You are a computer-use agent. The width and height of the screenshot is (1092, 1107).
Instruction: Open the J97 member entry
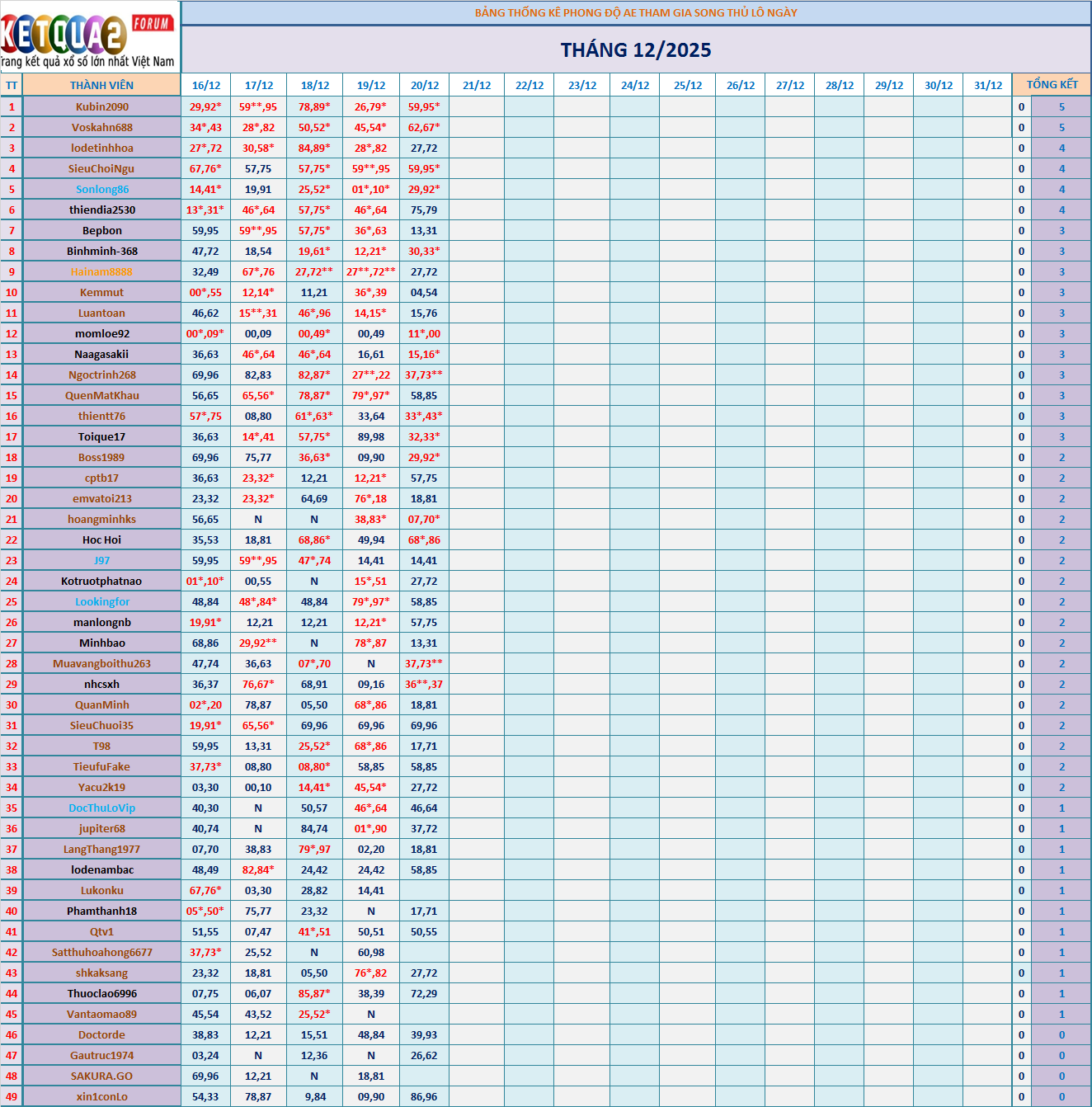101,560
